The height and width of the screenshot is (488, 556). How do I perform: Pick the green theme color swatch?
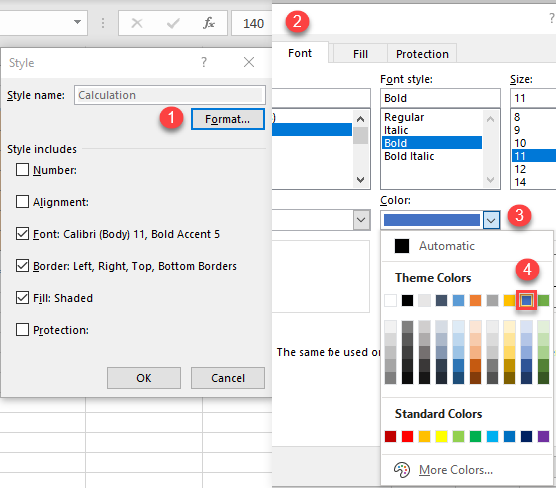point(544,300)
